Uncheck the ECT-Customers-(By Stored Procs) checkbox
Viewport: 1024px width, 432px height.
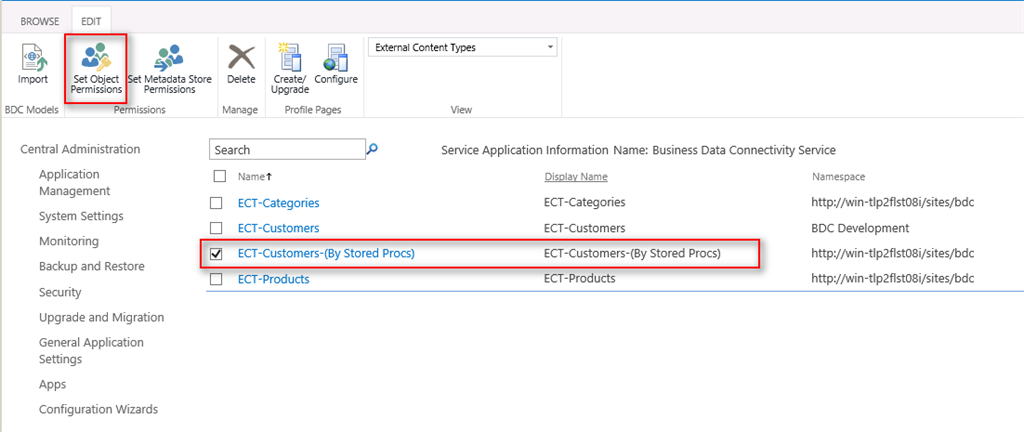point(217,254)
